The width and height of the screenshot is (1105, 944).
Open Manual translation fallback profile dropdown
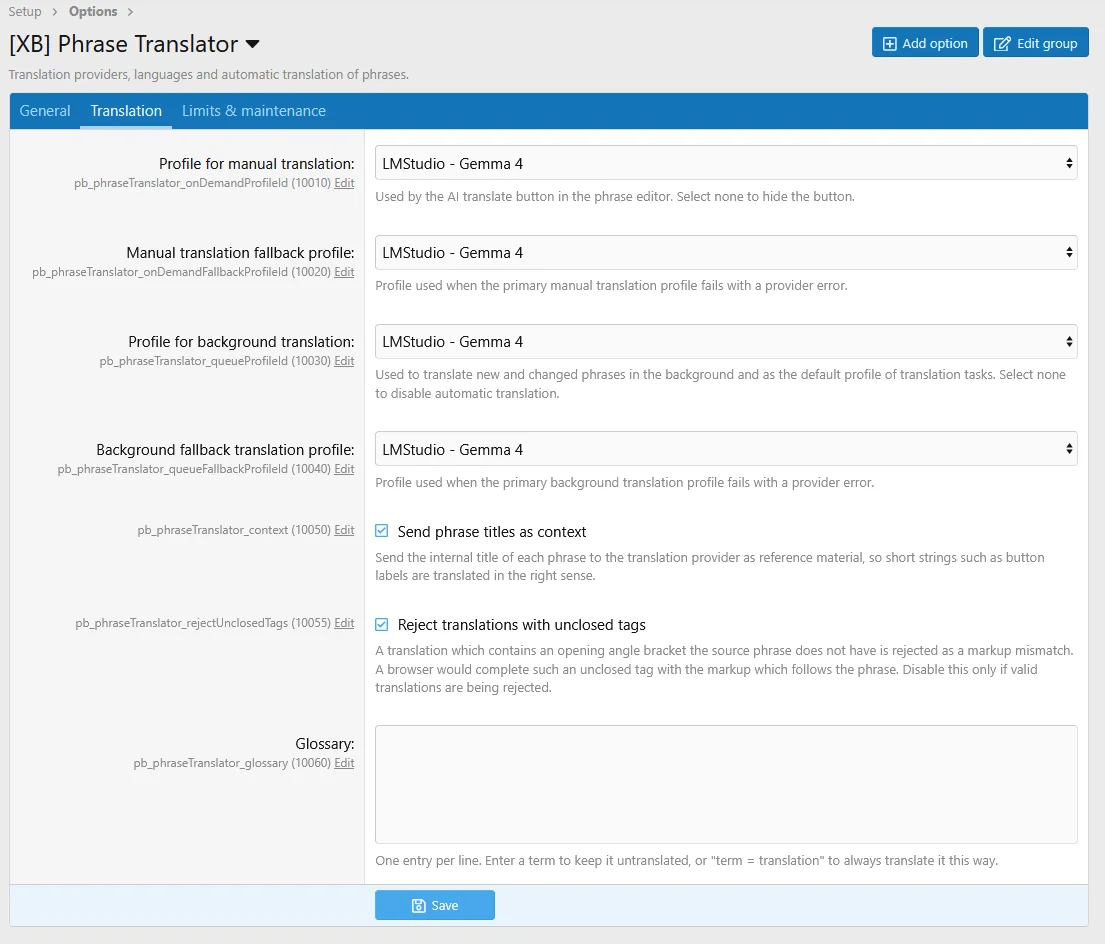coord(726,252)
